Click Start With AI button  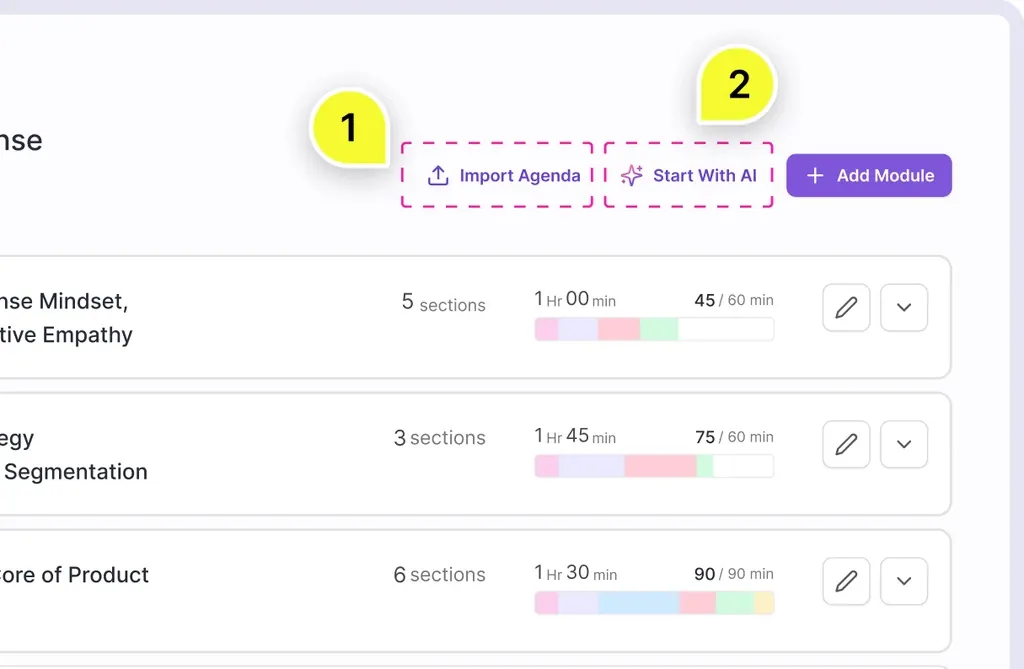coord(688,175)
